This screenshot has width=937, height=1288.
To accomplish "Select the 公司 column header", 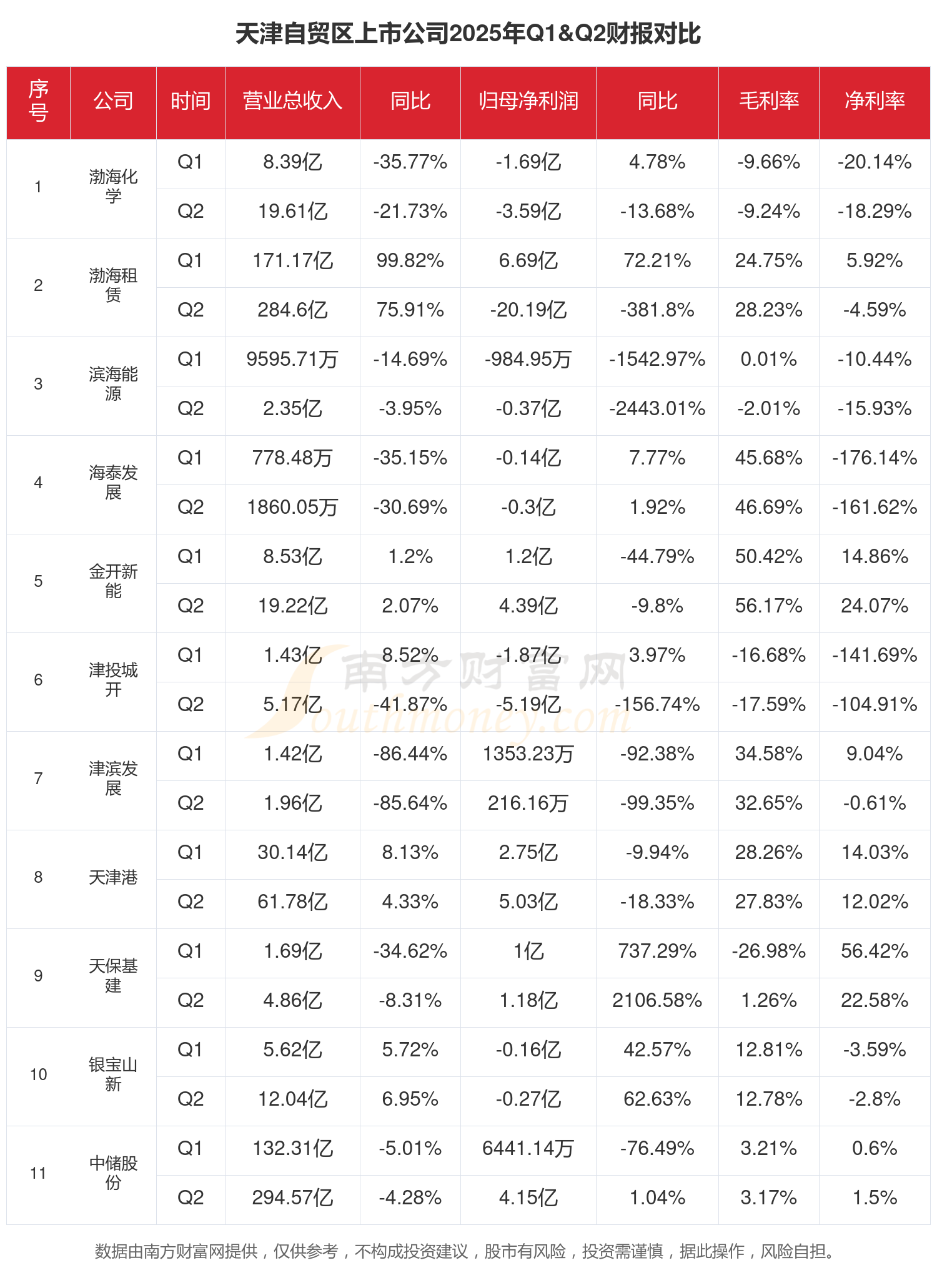I will point(113,101).
